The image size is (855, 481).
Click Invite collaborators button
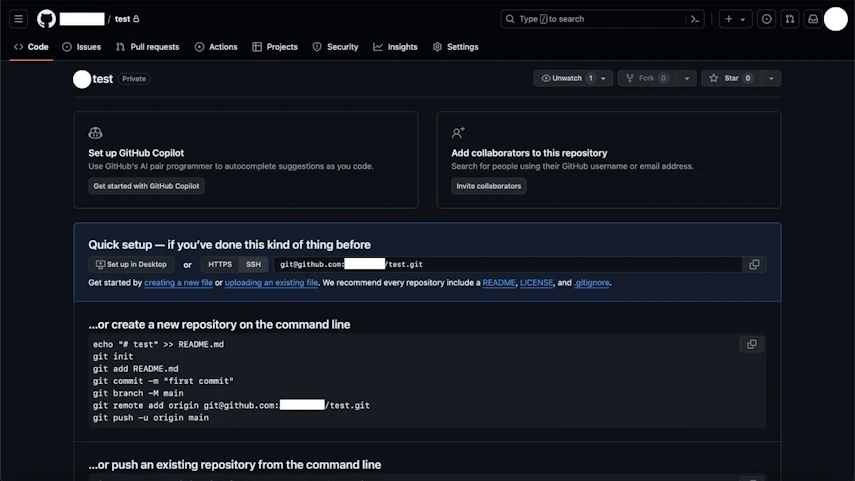point(489,186)
